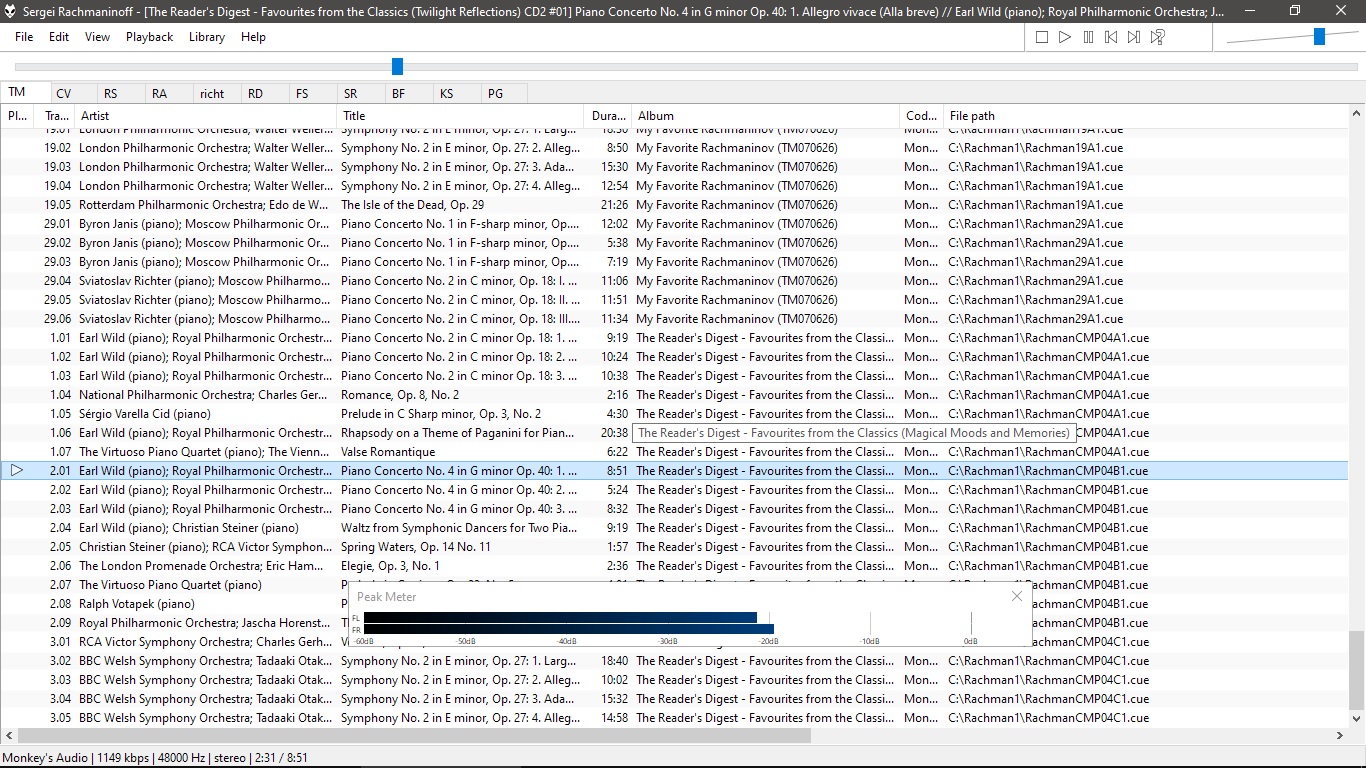Switch to the richt playlist tab
This screenshot has height=768, width=1366.
[x=212, y=93]
